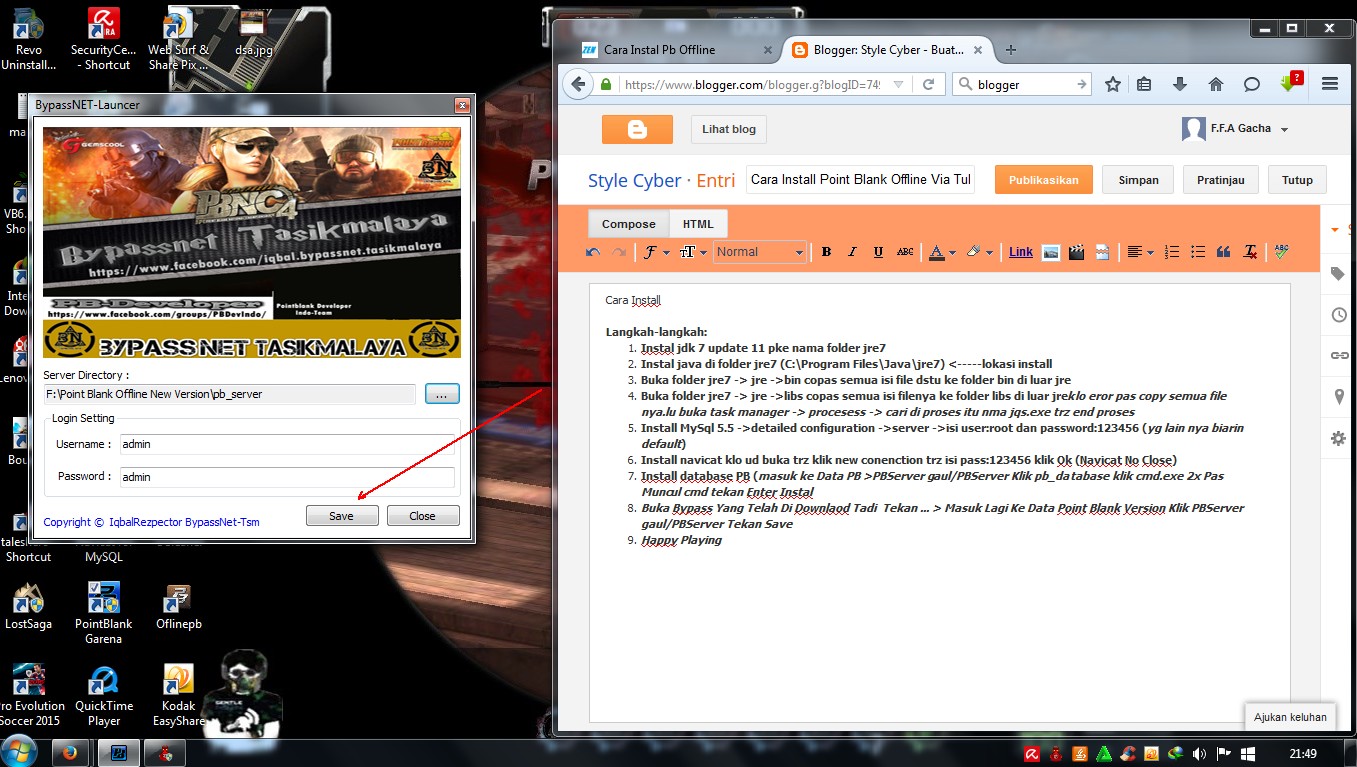Open Location pin in post settings sidebar
The height and width of the screenshot is (767, 1357).
1339,397
